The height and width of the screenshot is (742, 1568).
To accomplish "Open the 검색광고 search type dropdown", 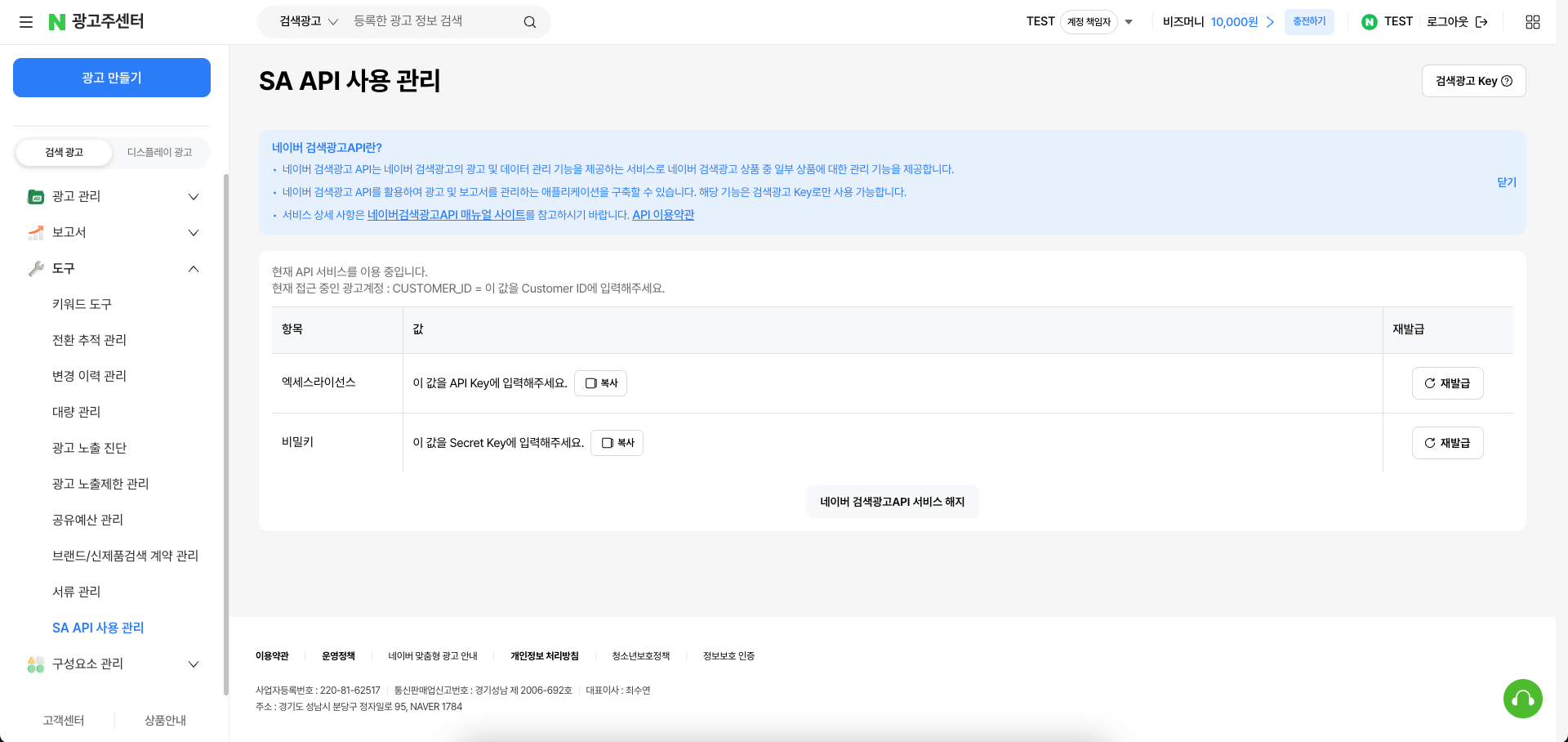I will [309, 22].
